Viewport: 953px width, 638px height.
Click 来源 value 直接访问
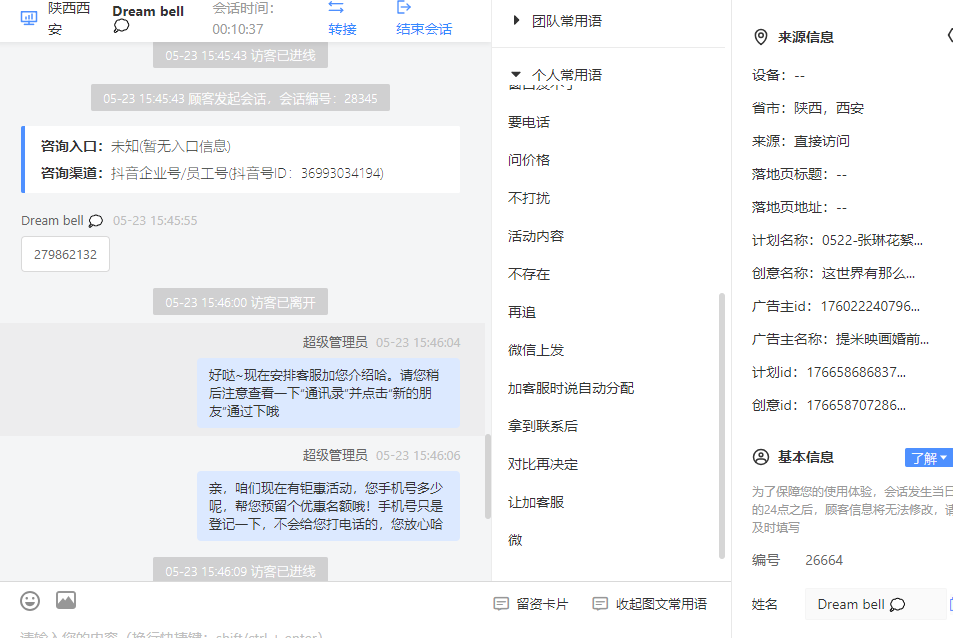pyautogui.click(x=822, y=141)
